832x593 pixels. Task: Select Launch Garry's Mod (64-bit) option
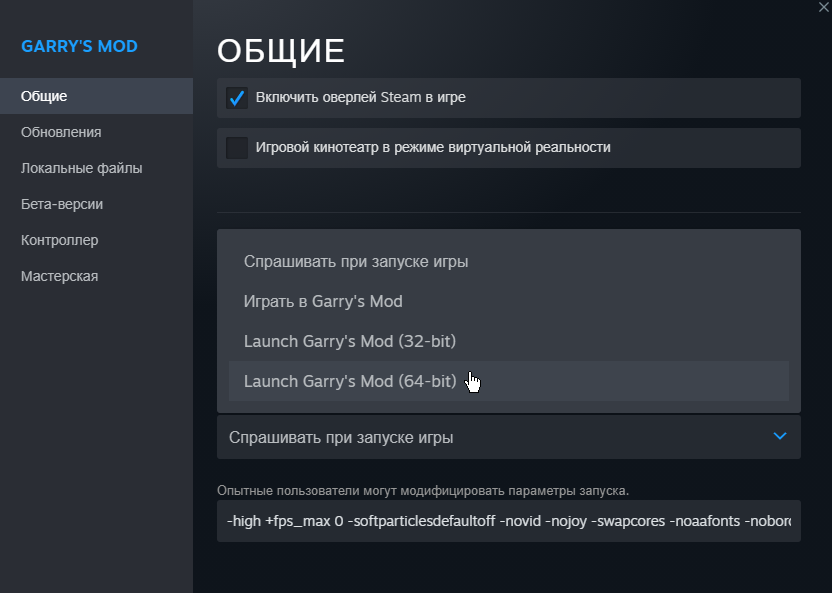click(508, 381)
